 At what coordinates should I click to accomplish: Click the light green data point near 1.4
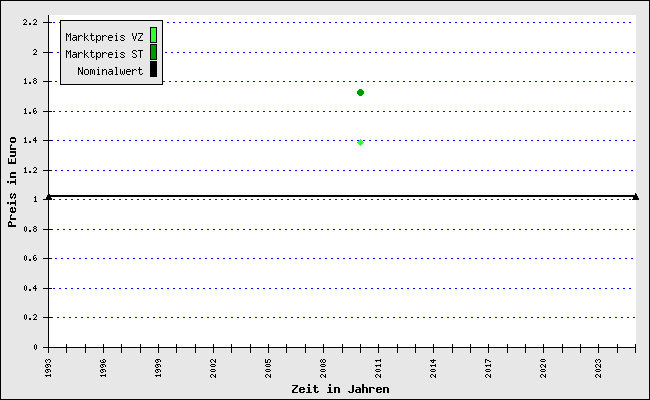pos(360,142)
